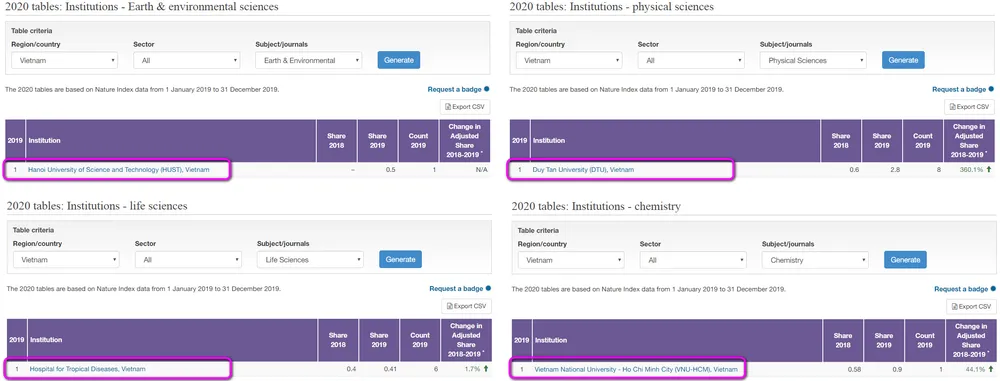Open Vietnam National University - Ho Chi Minh City link
Screen dimensions: 1000x381
[x=636, y=370]
